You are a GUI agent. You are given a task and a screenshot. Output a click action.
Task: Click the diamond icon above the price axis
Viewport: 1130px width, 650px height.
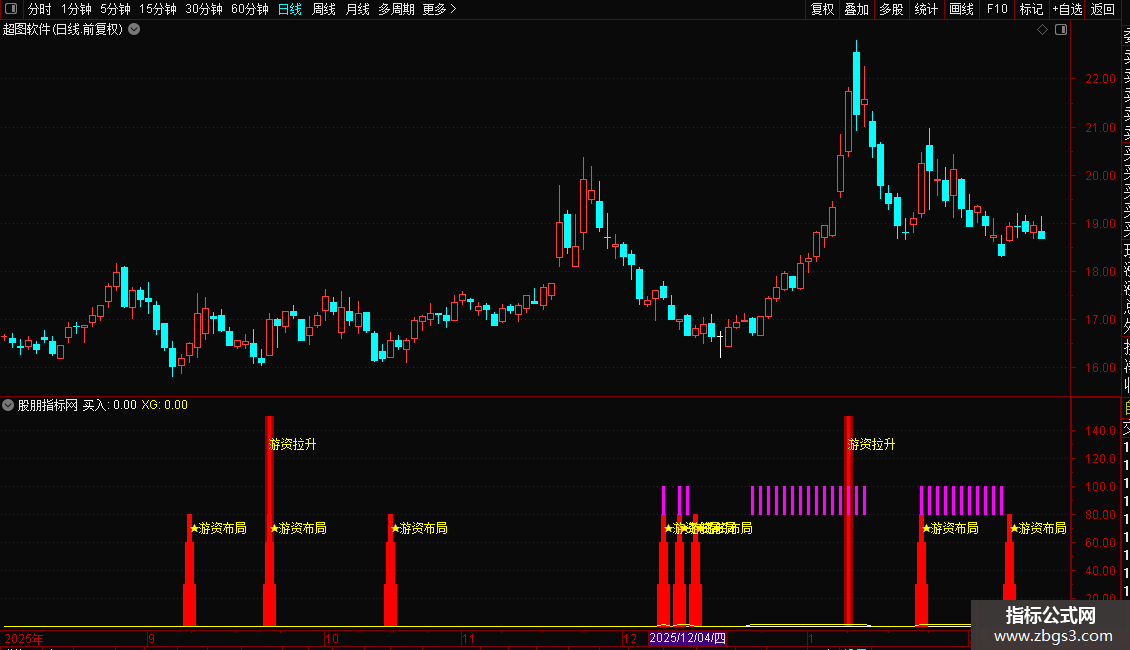(x=1042, y=30)
